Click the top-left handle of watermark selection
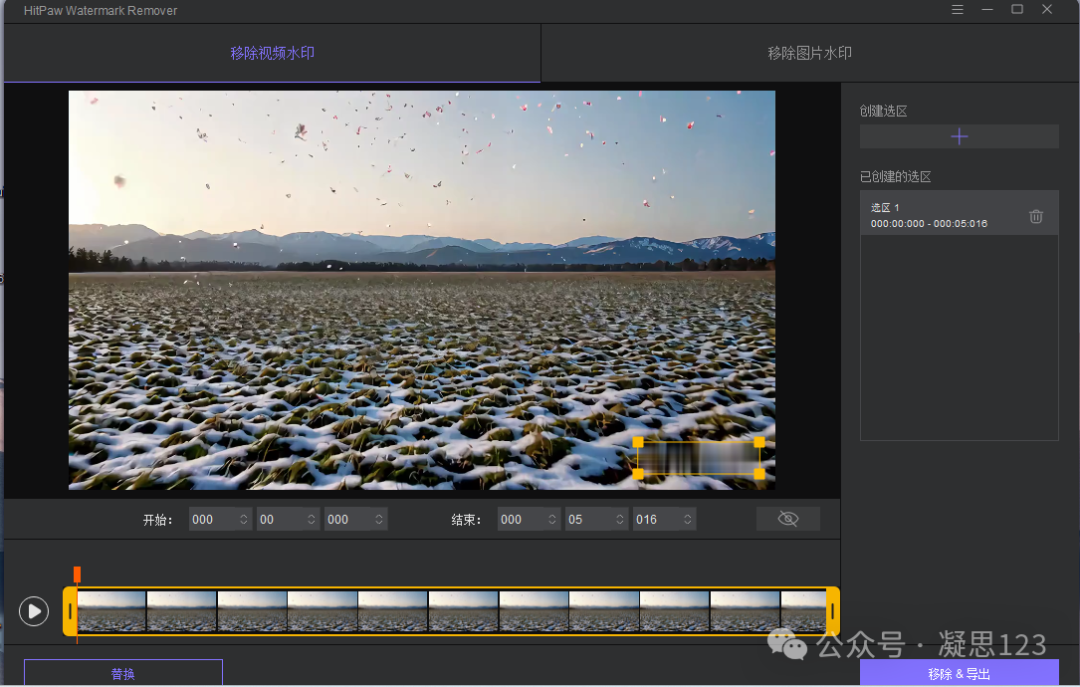 click(638, 442)
